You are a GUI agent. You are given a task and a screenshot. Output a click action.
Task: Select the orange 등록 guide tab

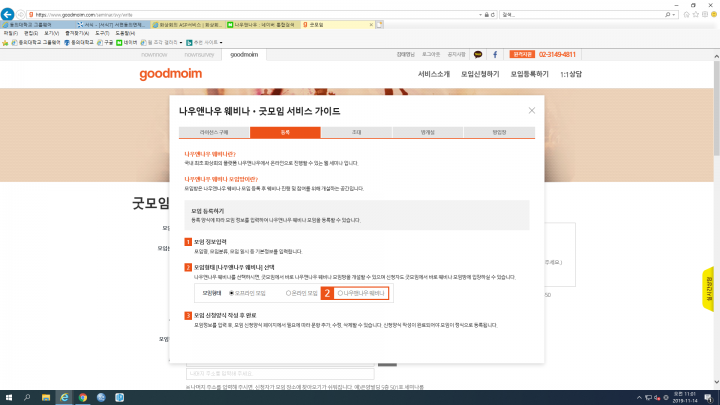[x=285, y=132]
